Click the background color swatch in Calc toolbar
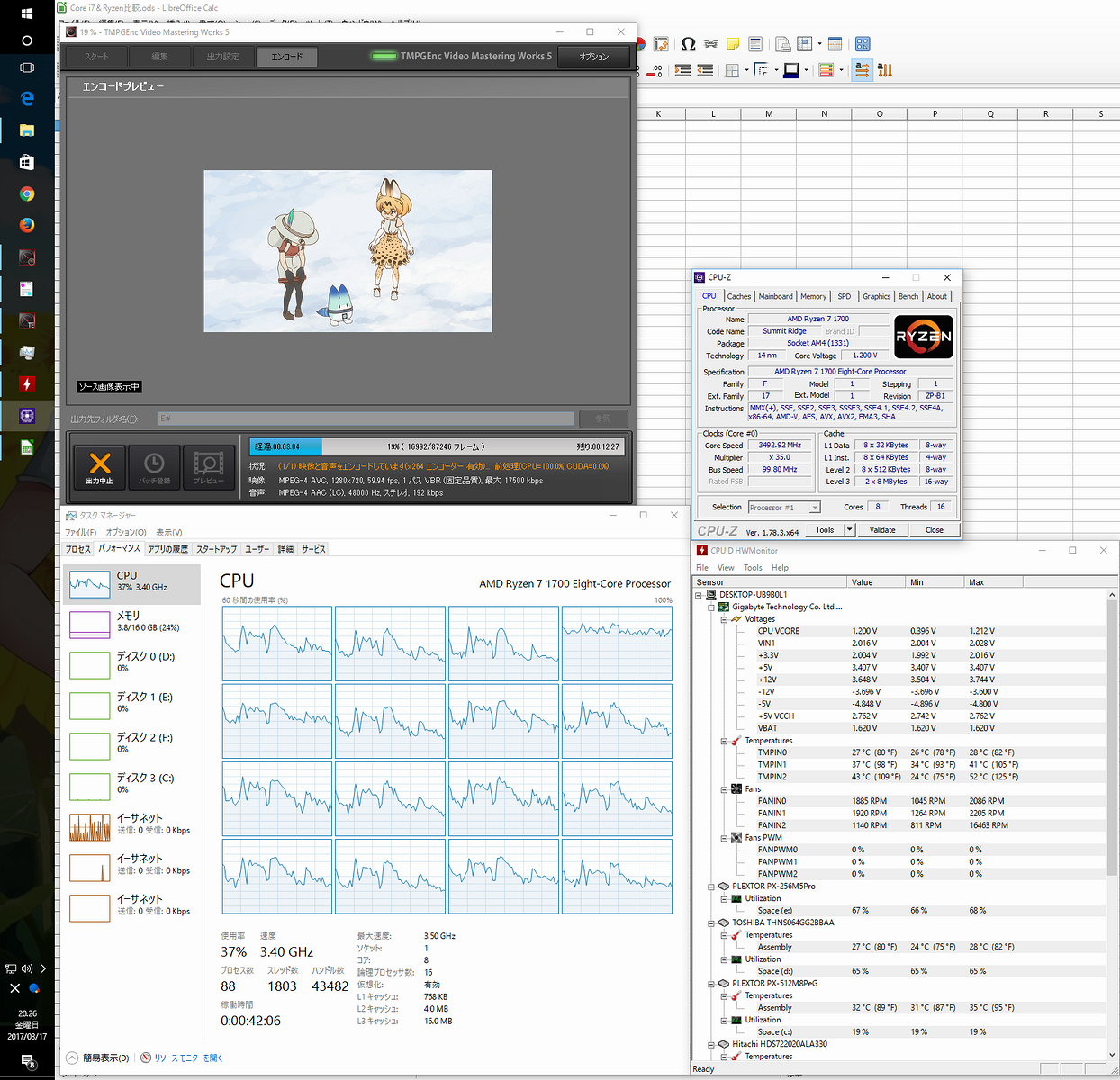Viewport: 1120px width, 1080px height. (x=791, y=70)
